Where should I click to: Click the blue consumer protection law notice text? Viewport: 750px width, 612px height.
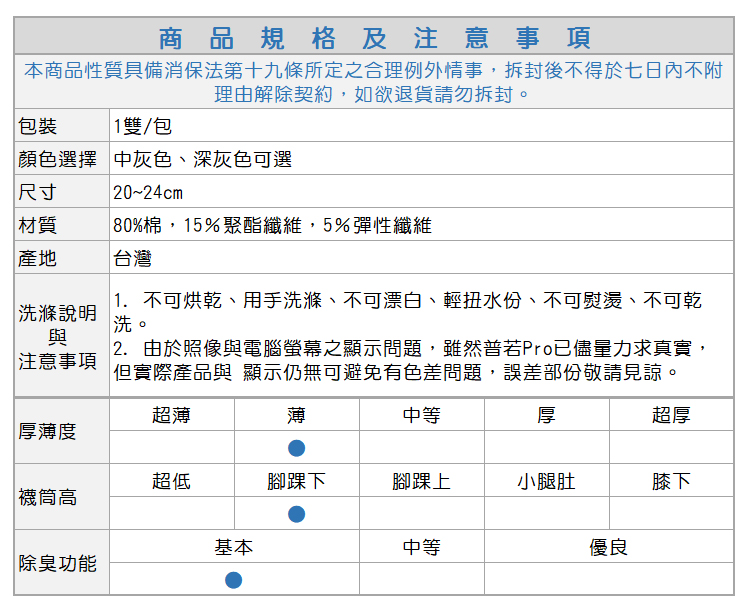[374, 82]
